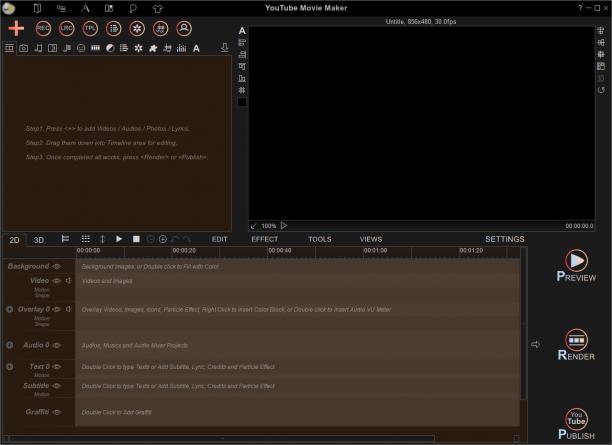
Task: Click the download arrow icon above media panel
Action: click(224, 48)
